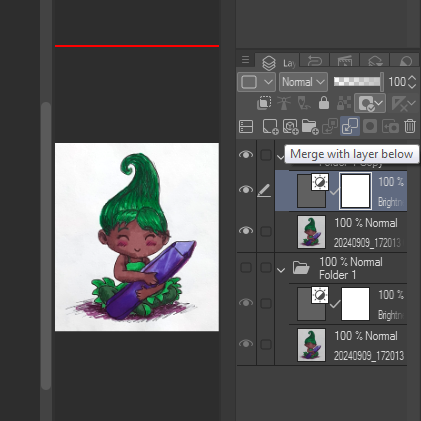Toggle eye of Brightness layer inside Folder 1
421x421 pixels.
click(x=246, y=303)
